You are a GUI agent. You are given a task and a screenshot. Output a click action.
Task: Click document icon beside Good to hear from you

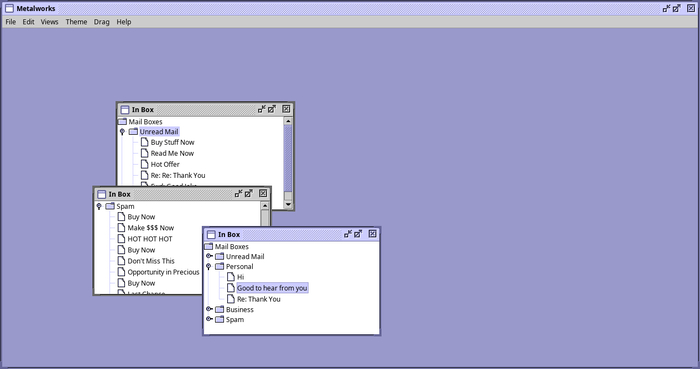tap(230, 288)
